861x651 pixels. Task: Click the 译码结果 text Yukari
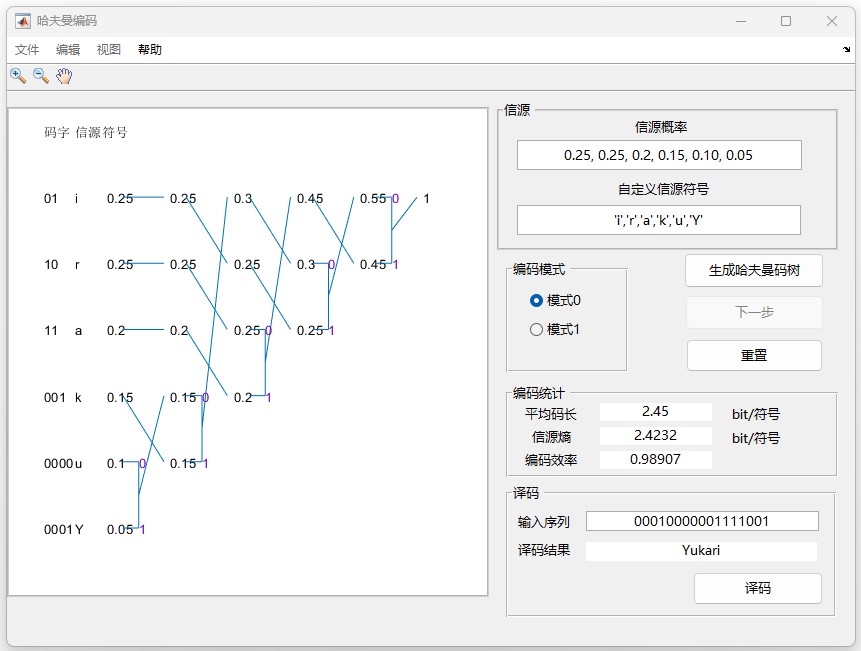pyautogui.click(x=701, y=551)
